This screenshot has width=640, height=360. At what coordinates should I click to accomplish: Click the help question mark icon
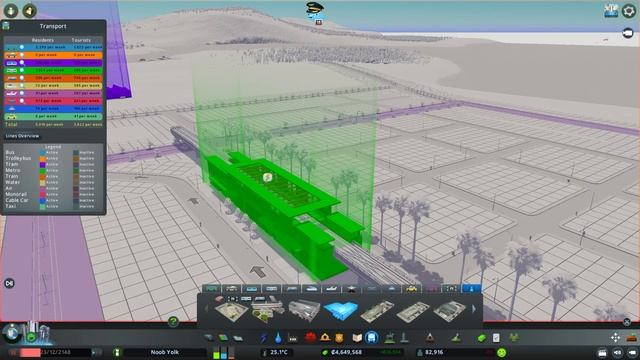pos(173,322)
